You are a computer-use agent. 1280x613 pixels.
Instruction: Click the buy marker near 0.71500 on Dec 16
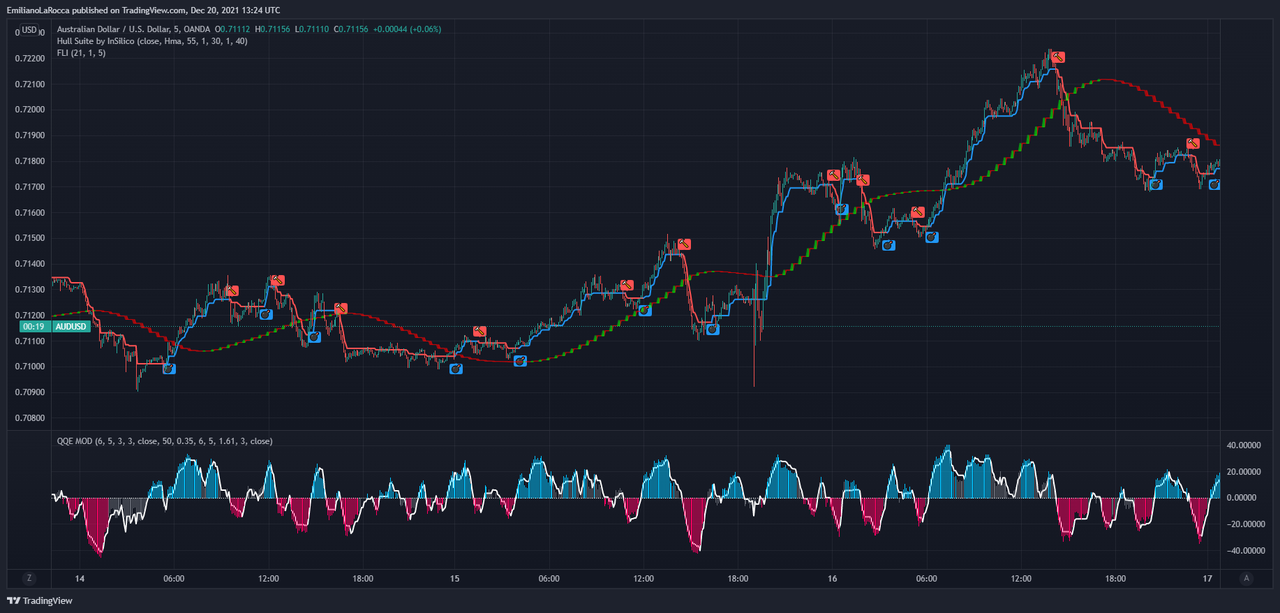coord(932,237)
